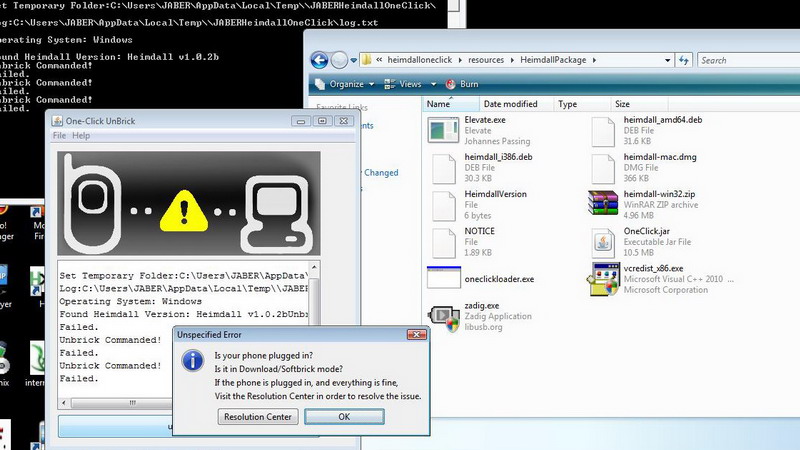Screen dimensions: 800x450
Task: Select the heimdall_i386.deb file icon
Action: [443, 168]
